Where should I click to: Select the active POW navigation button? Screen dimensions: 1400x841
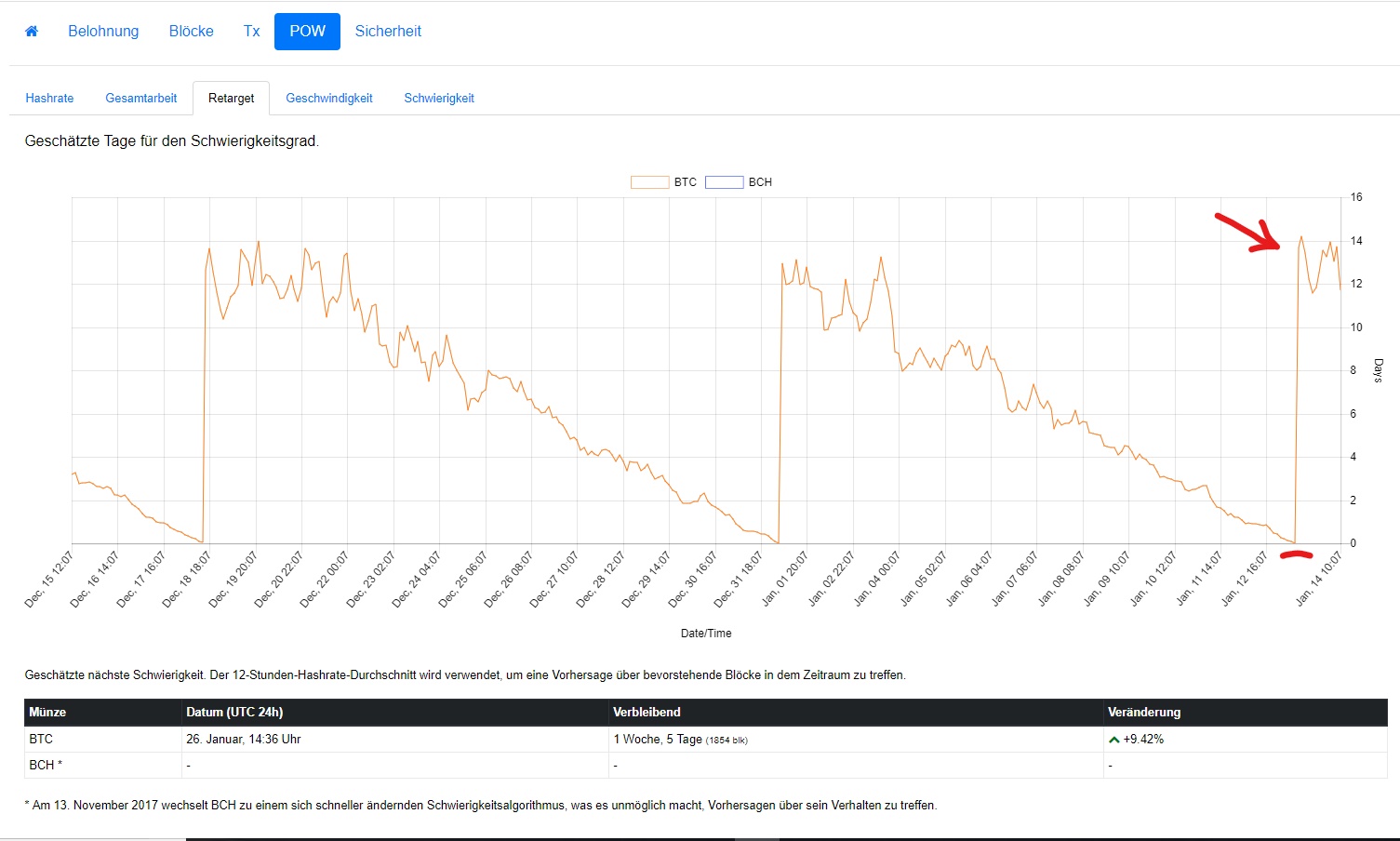(307, 32)
